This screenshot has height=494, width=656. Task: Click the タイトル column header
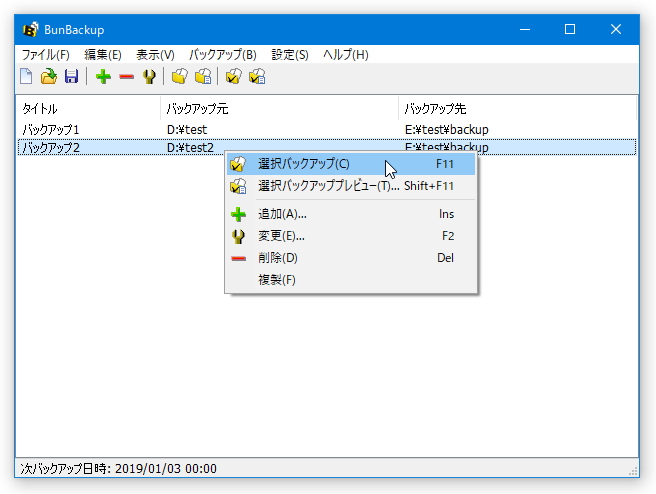88,109
